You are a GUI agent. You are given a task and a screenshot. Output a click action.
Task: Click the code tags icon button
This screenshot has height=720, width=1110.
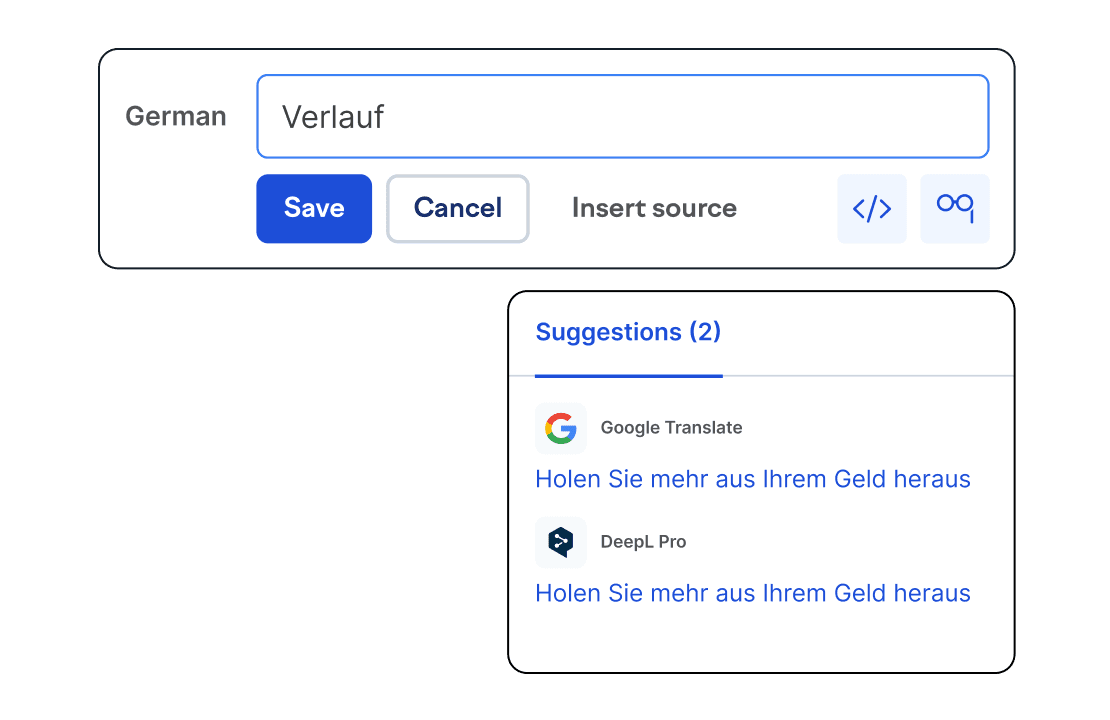(x=871, y=209)
